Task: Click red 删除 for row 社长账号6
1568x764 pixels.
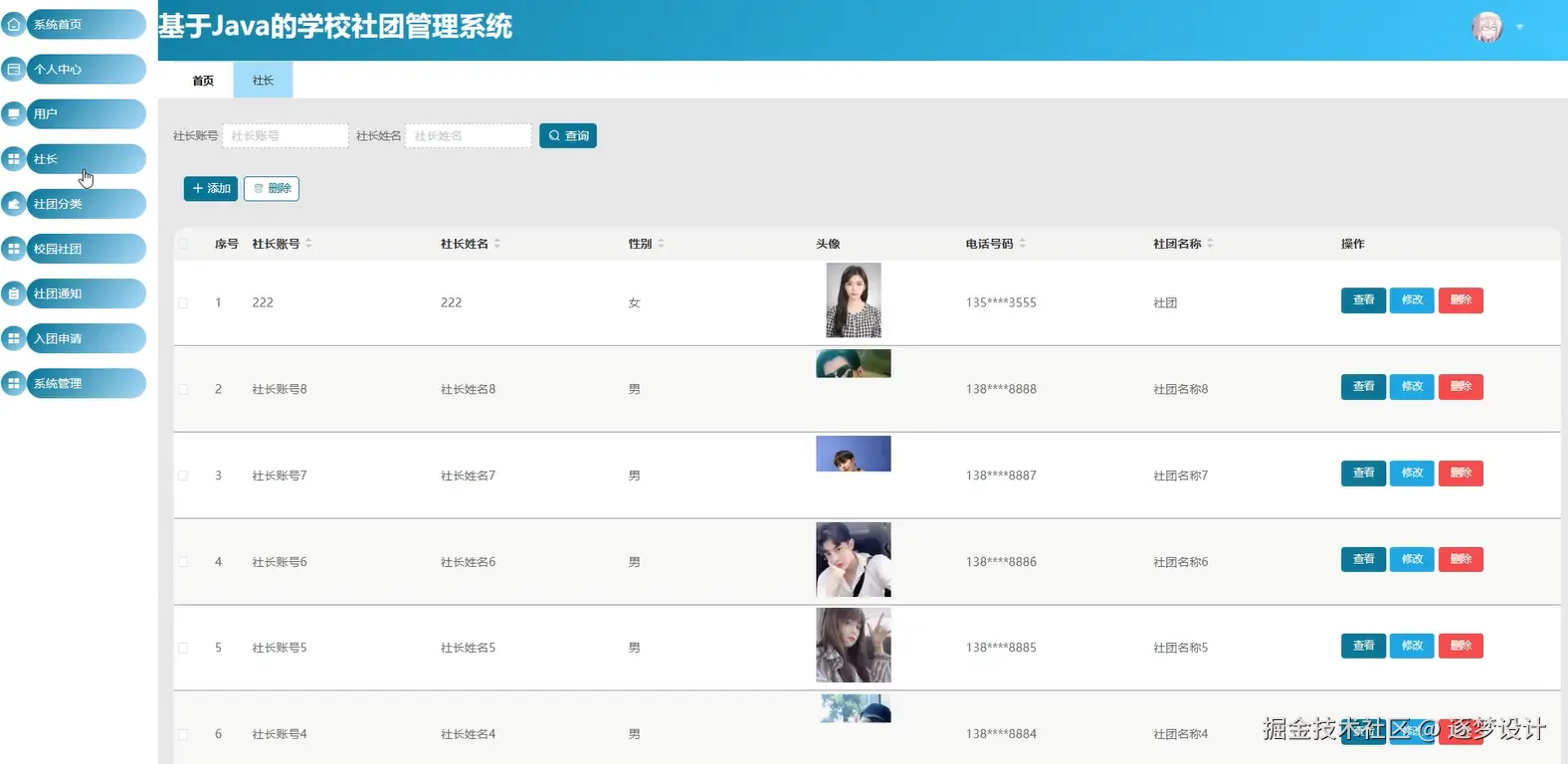Action: point(1461,560)
